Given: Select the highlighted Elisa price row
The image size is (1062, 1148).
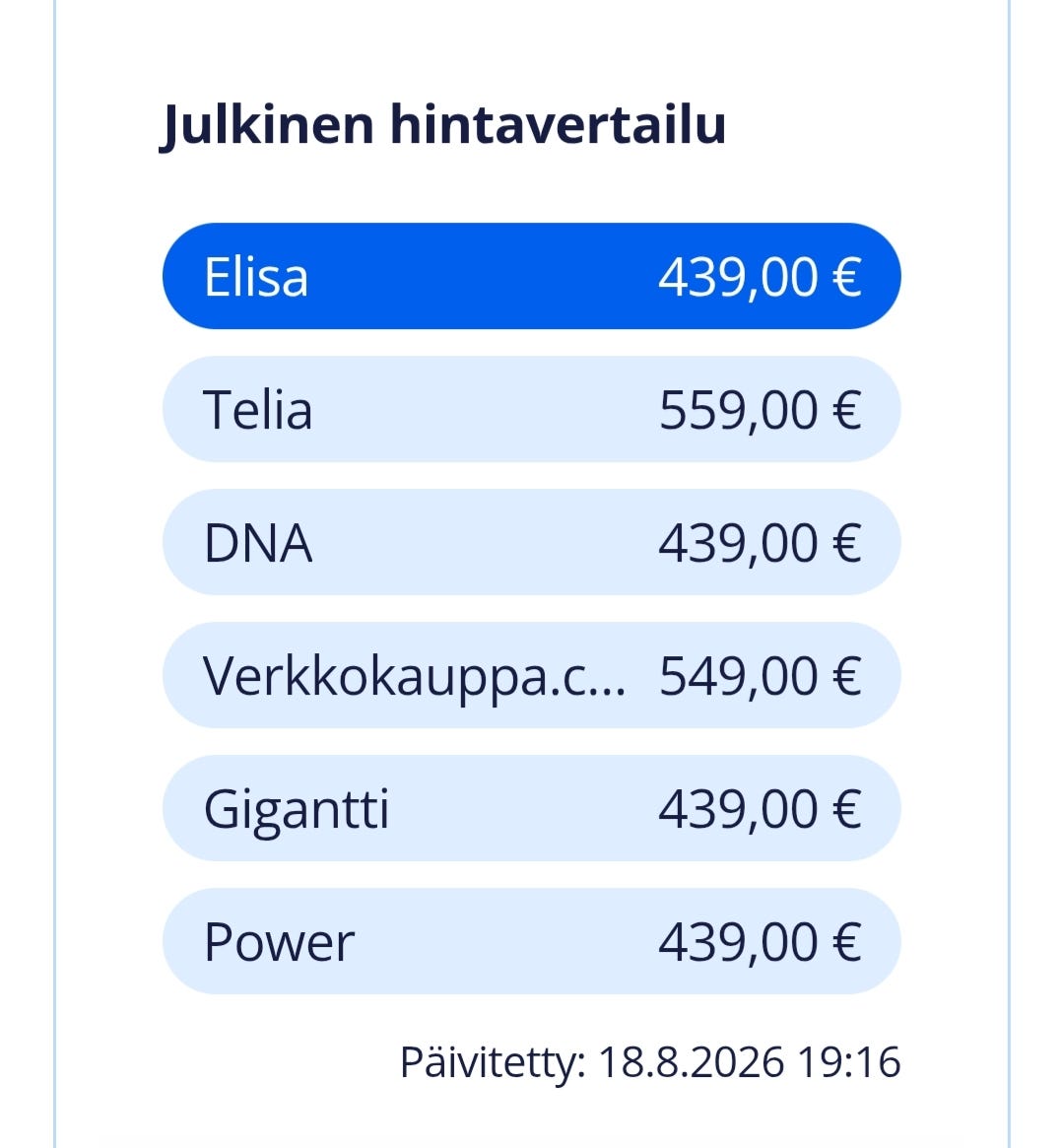Looking at the screenshot, I should click(531, 276).
